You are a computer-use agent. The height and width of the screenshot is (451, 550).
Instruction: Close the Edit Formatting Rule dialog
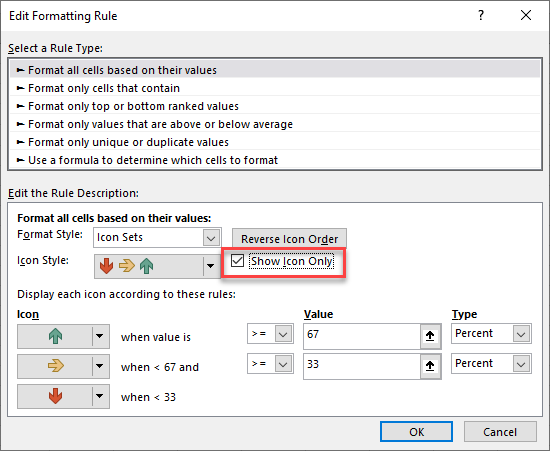pyautogui.click(x=526, y=15)
